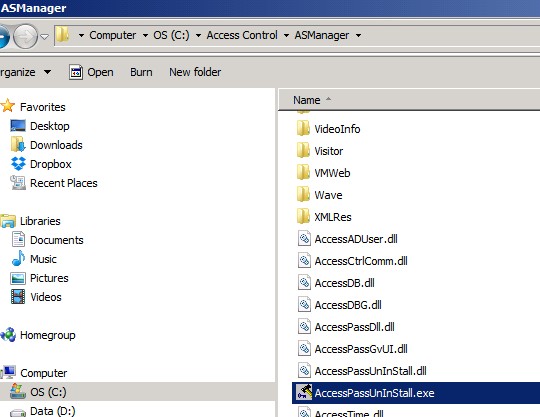Select AccessPassUnInStall.exe file

pyautogui.click(x=374, y=393)
